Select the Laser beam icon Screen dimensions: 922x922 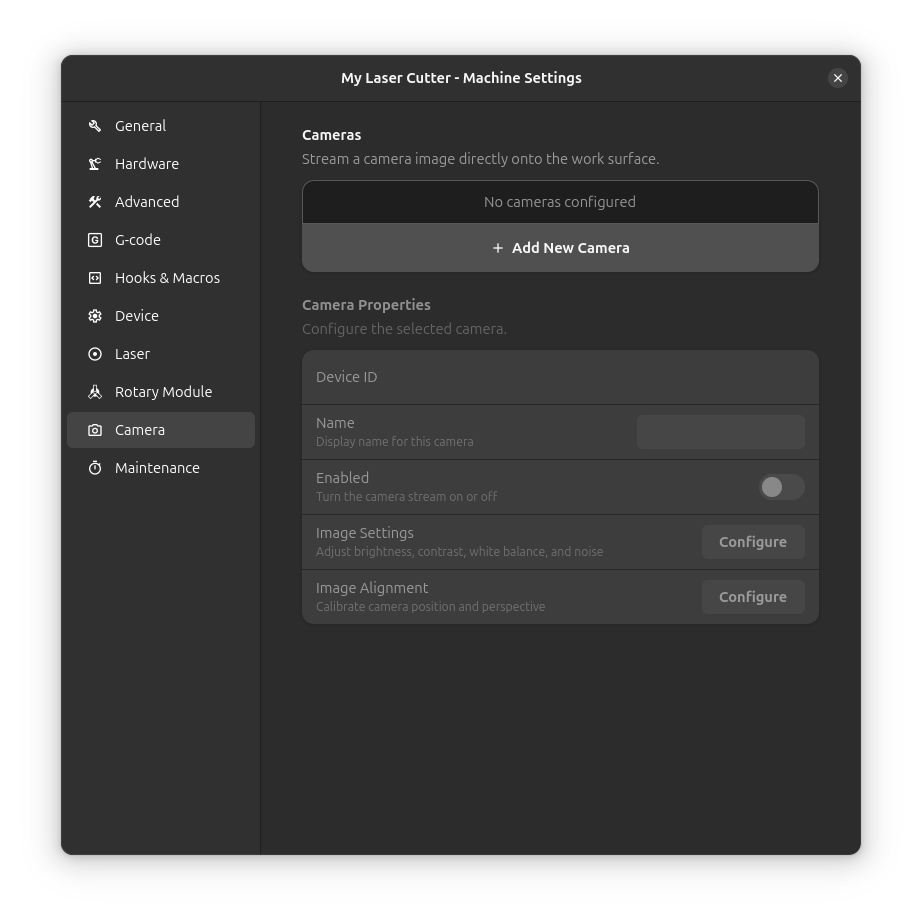(94, 354)
